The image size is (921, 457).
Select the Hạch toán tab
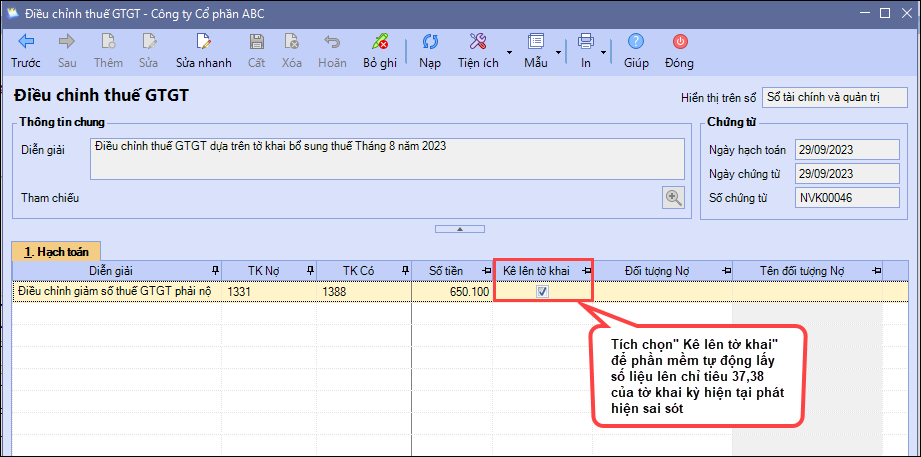[57, 251]
